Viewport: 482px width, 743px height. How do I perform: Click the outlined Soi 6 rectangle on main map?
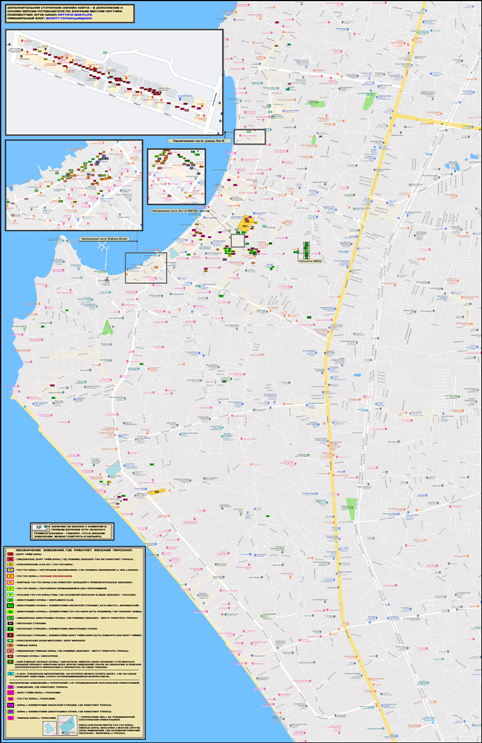250,137
